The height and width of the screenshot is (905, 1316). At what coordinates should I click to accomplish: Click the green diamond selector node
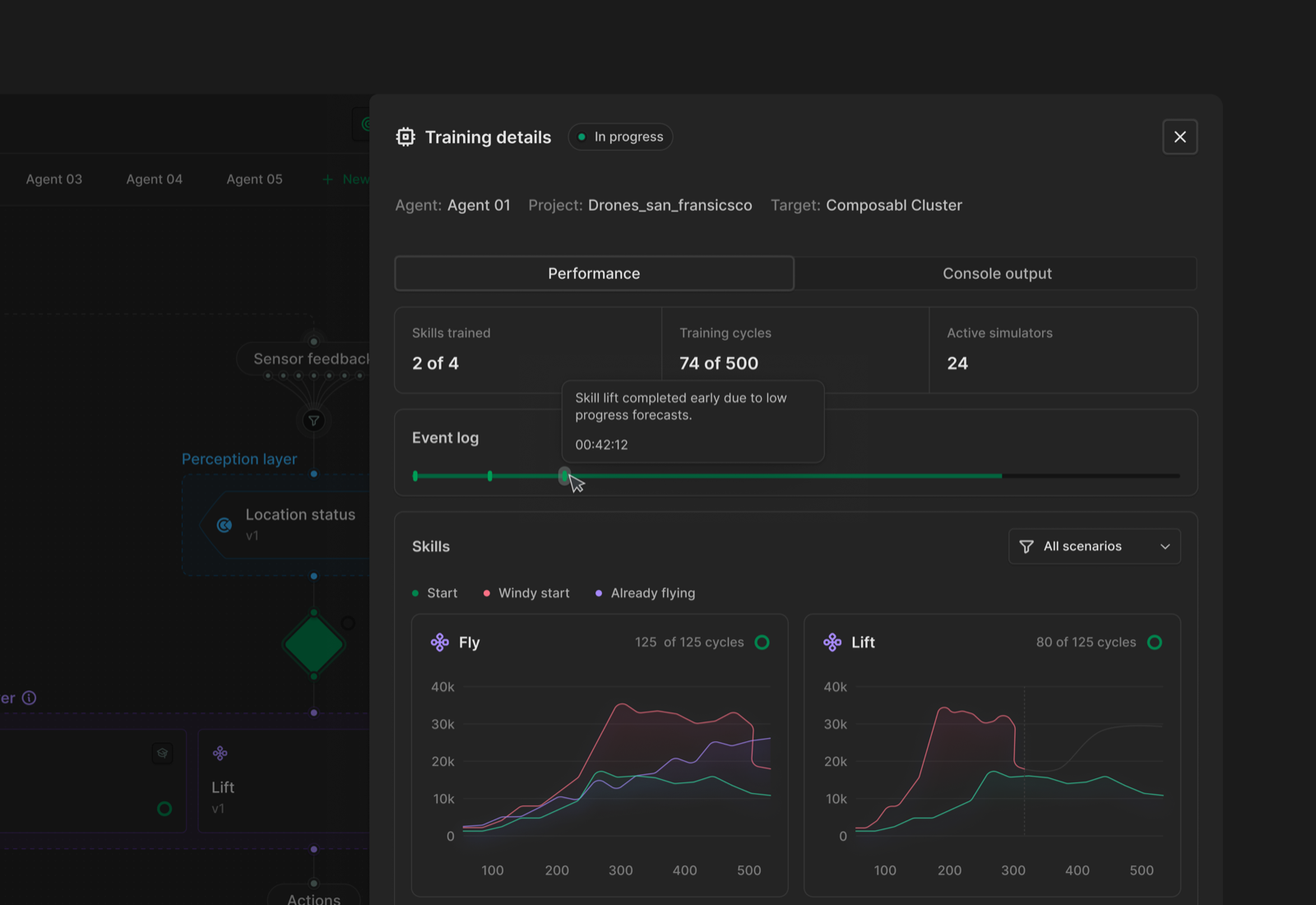tap(313, 644)
